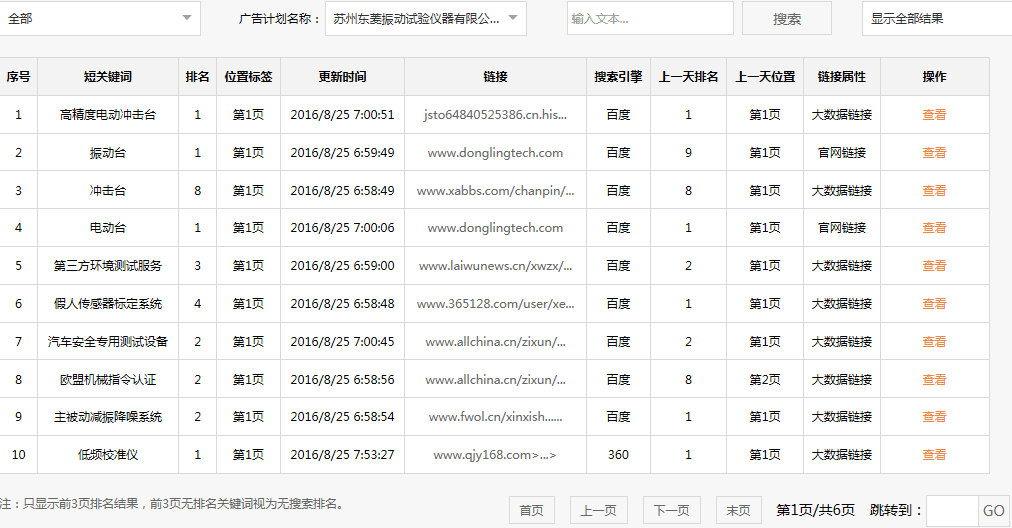Open the 全部 dropdown
The image size is (1012, 528).
click(x=99, y=19)
